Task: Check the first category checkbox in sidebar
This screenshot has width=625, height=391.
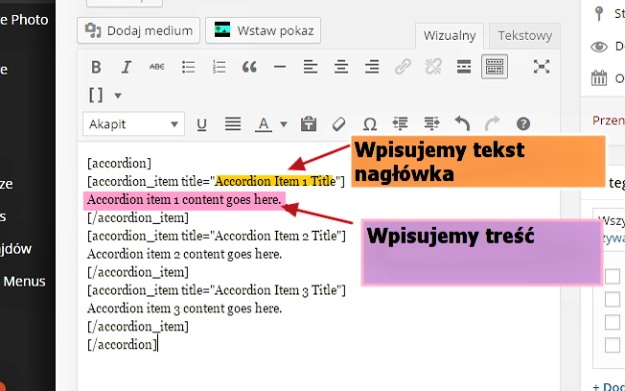Action: (612, 276)
